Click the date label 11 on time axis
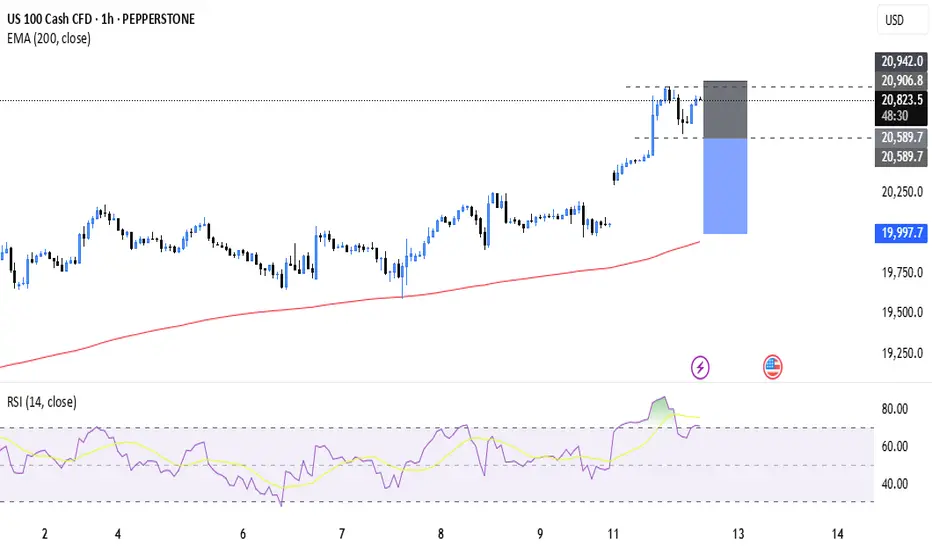 pyautogui.click(x=613, y=534)
